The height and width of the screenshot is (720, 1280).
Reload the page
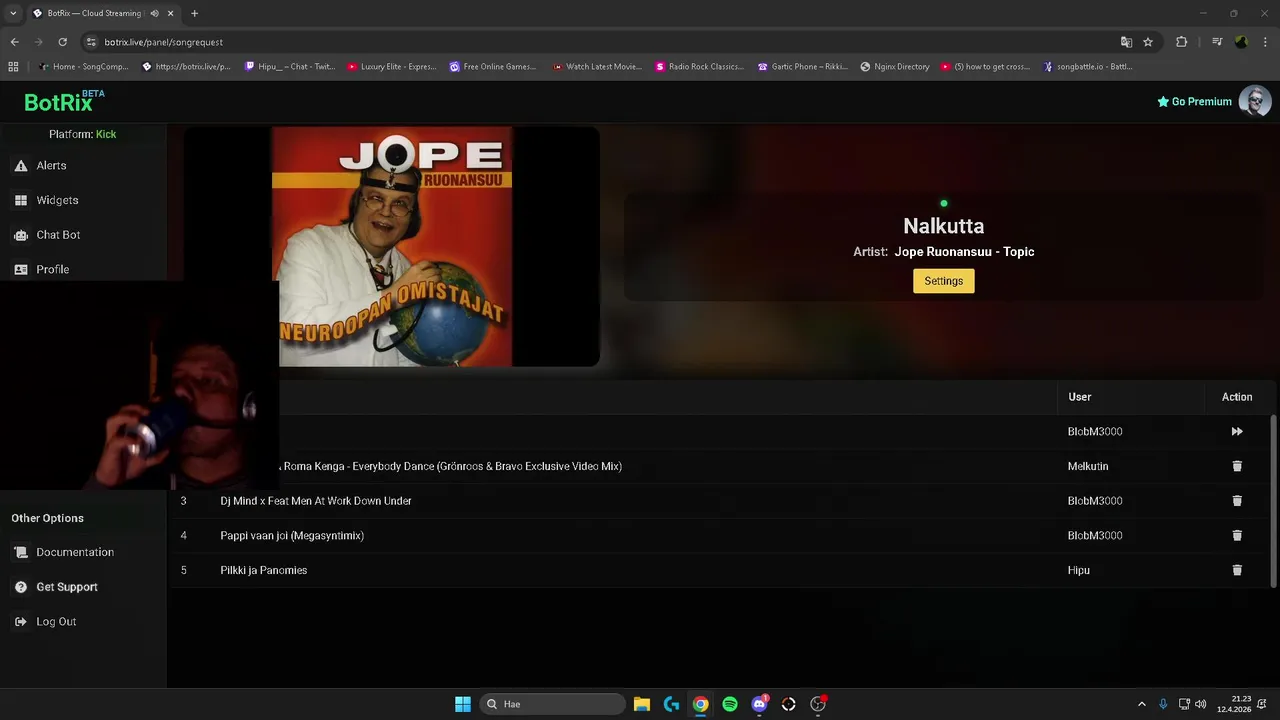[62, 42]
